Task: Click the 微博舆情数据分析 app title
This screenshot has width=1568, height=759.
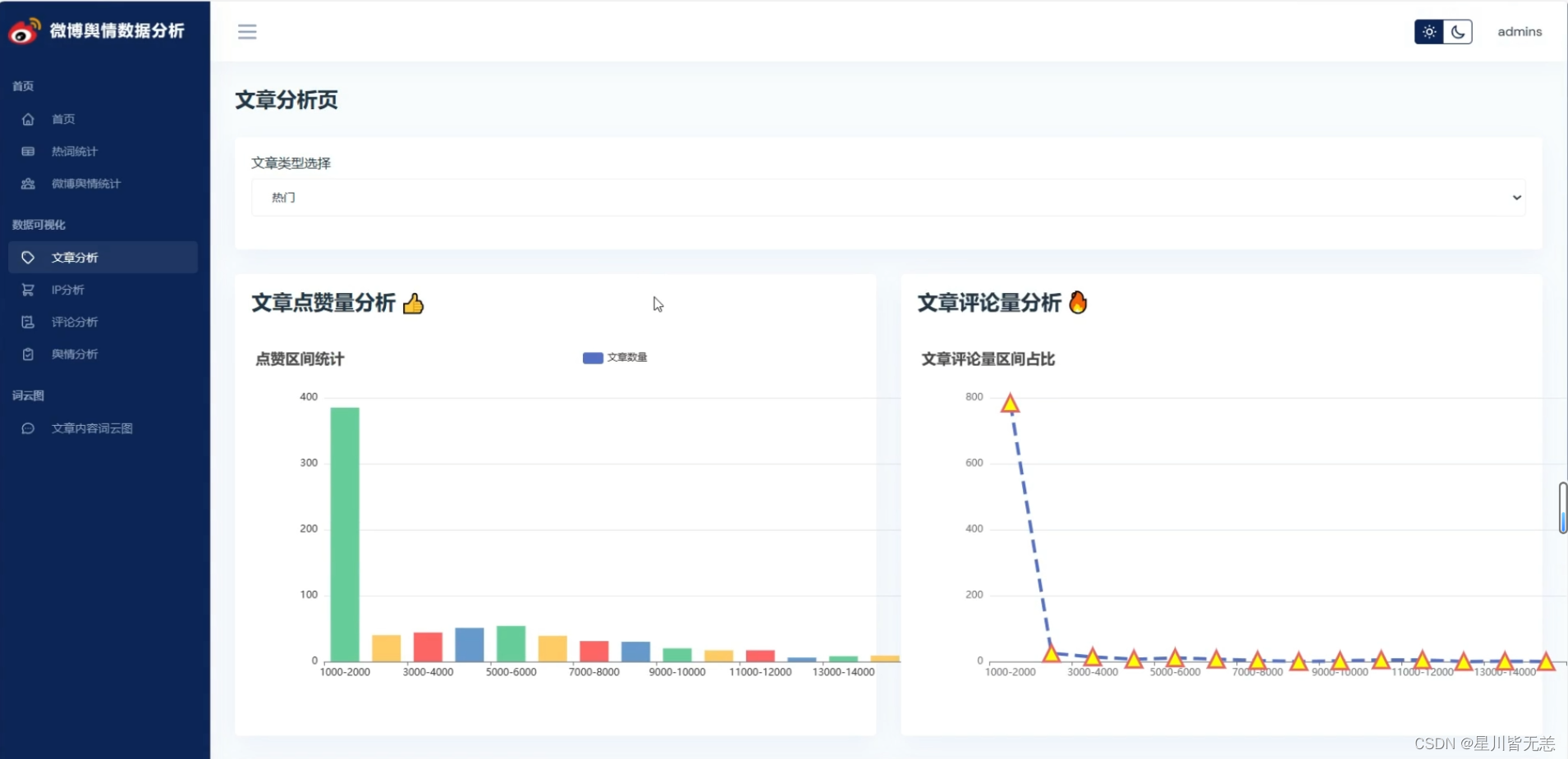Action: pos(117,31)
